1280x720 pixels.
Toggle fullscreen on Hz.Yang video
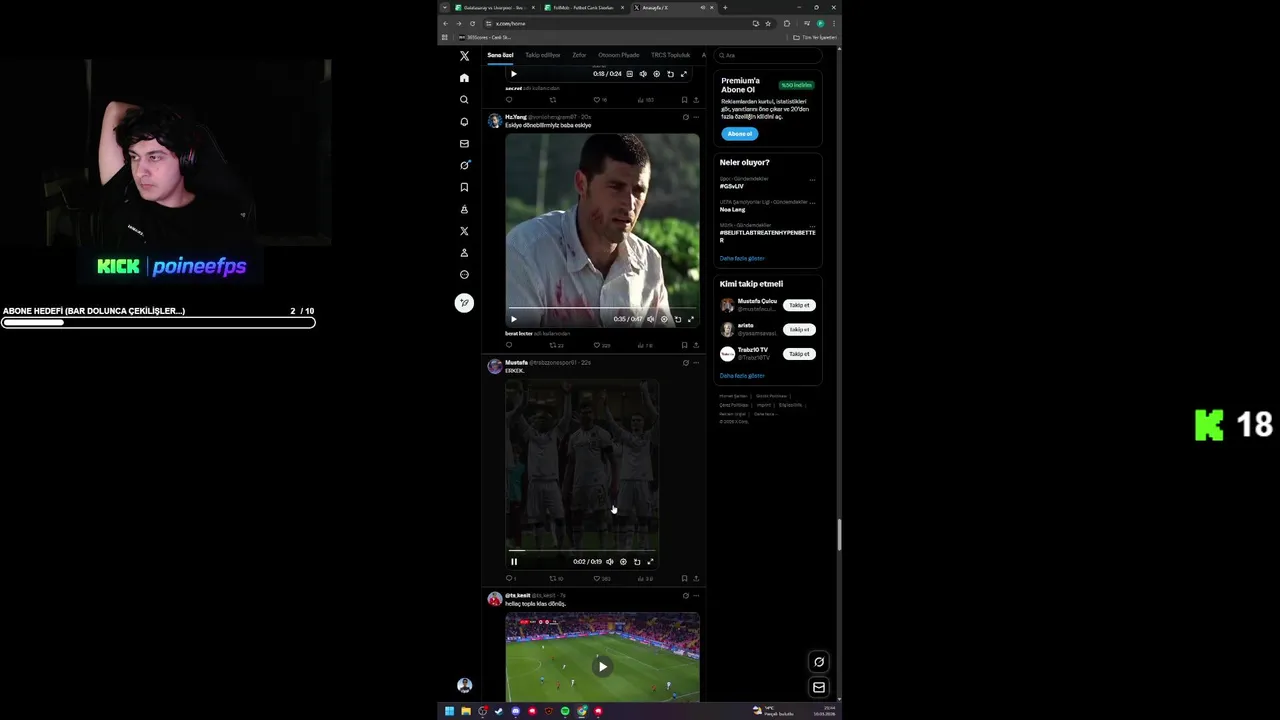690,319
